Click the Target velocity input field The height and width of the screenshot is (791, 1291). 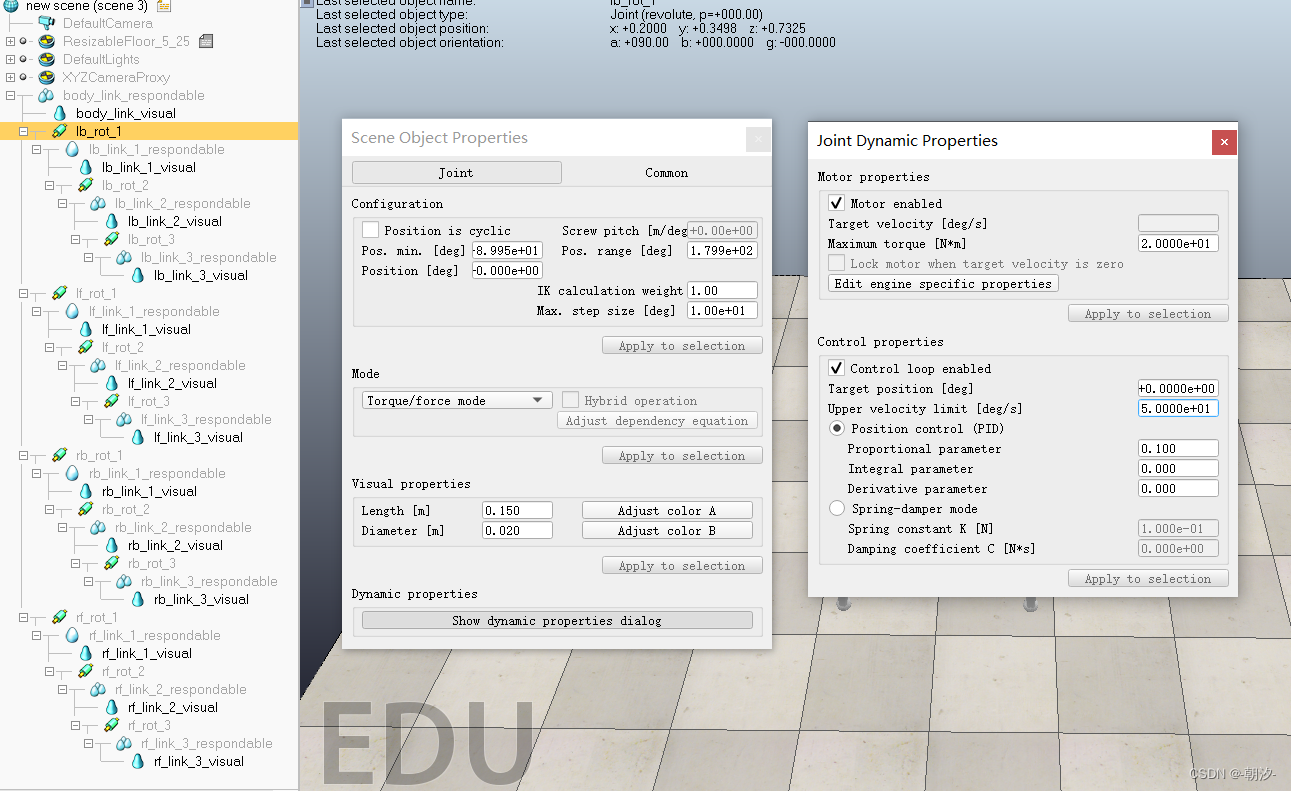click(x=1177, y=222)
